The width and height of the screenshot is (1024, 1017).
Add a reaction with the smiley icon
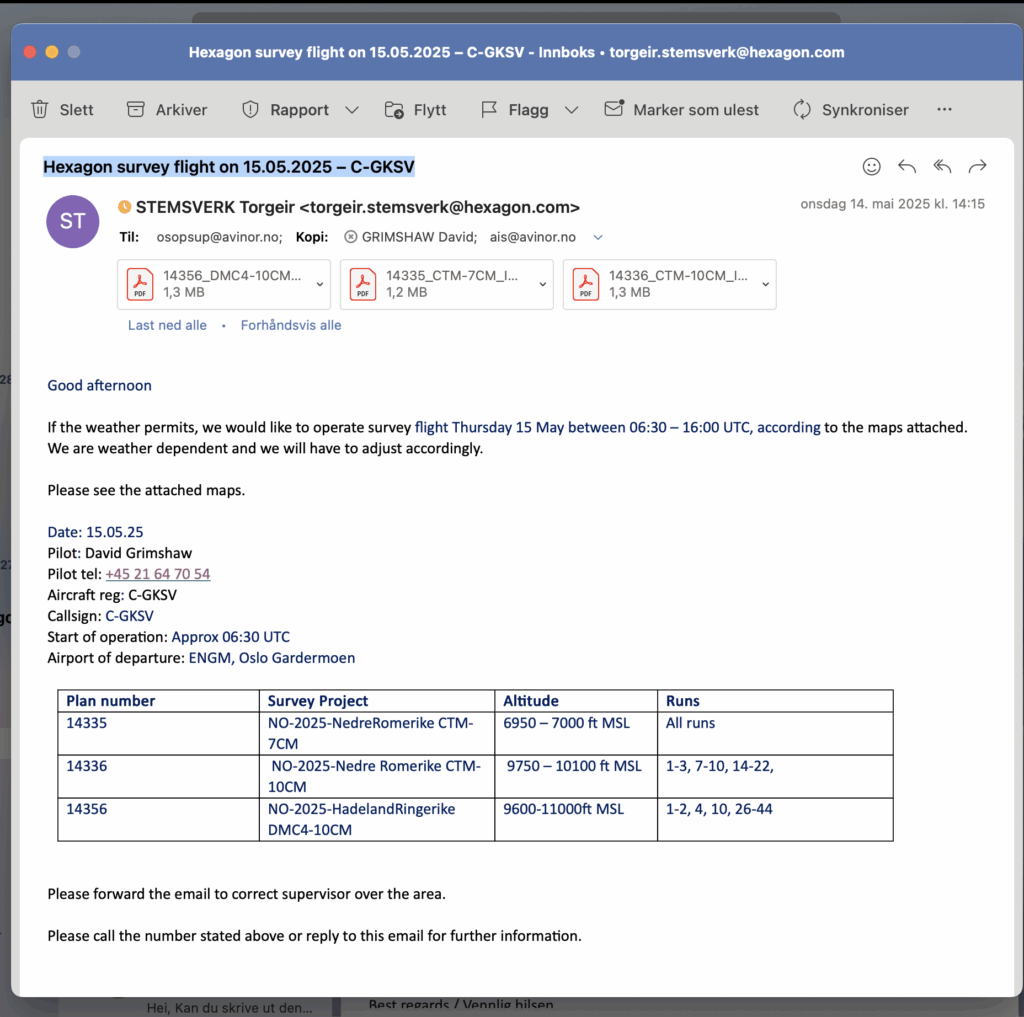point(871,167)
